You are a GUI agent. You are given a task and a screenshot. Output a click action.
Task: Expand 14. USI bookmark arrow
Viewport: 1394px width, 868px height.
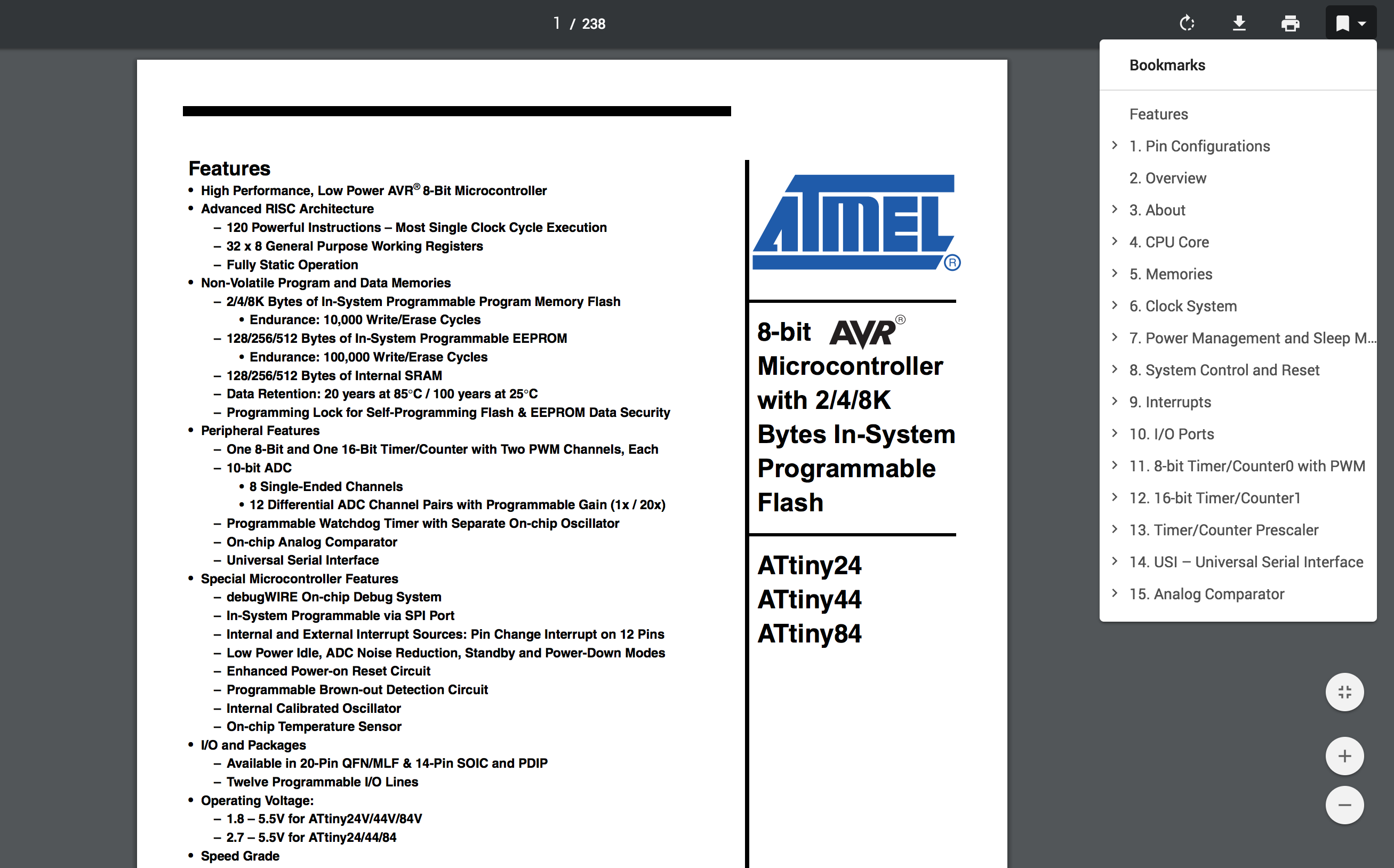point(1115,561)
